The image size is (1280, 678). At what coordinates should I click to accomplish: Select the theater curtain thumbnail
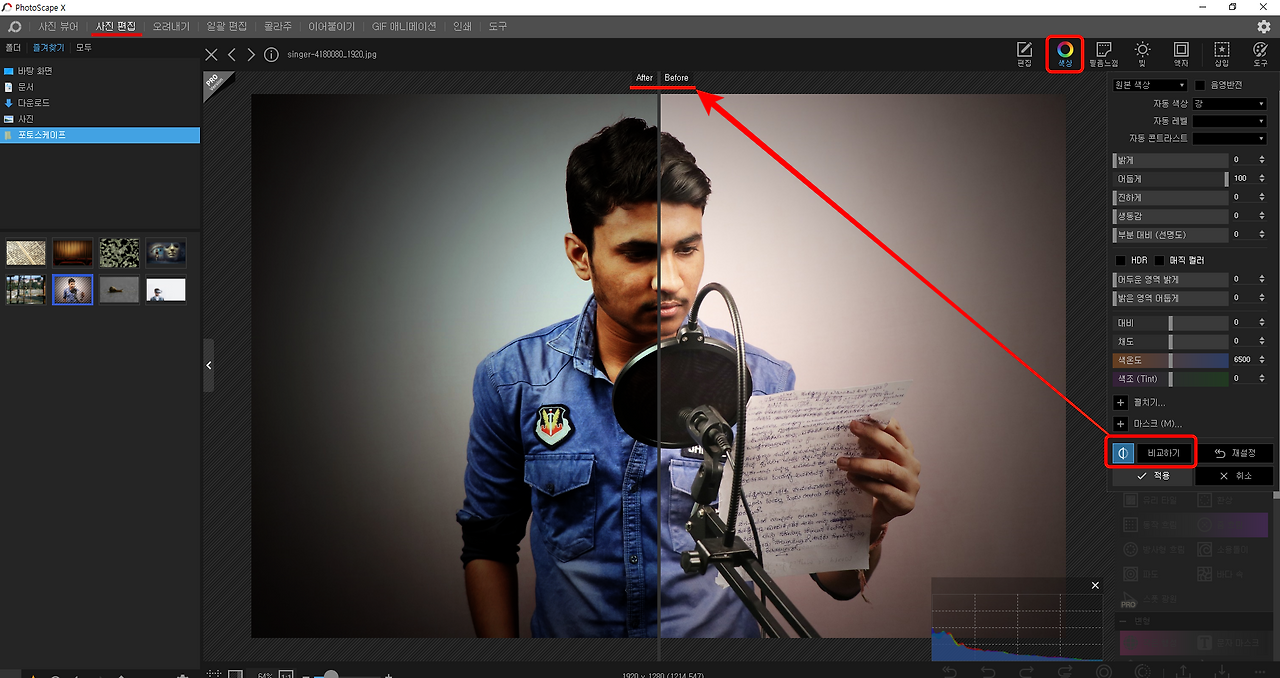tap(73, 252)
